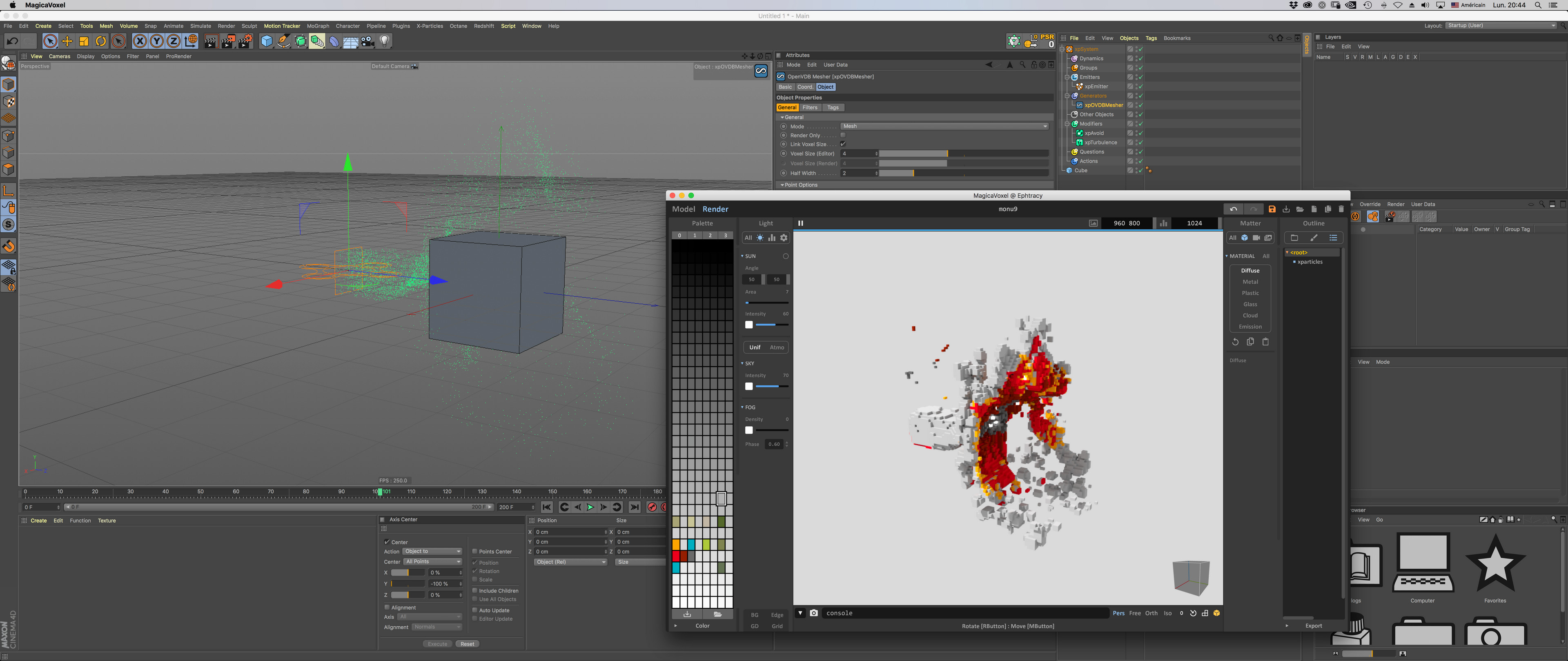
Task: Switch camera to Orth mode
Action: (1151, 613)
